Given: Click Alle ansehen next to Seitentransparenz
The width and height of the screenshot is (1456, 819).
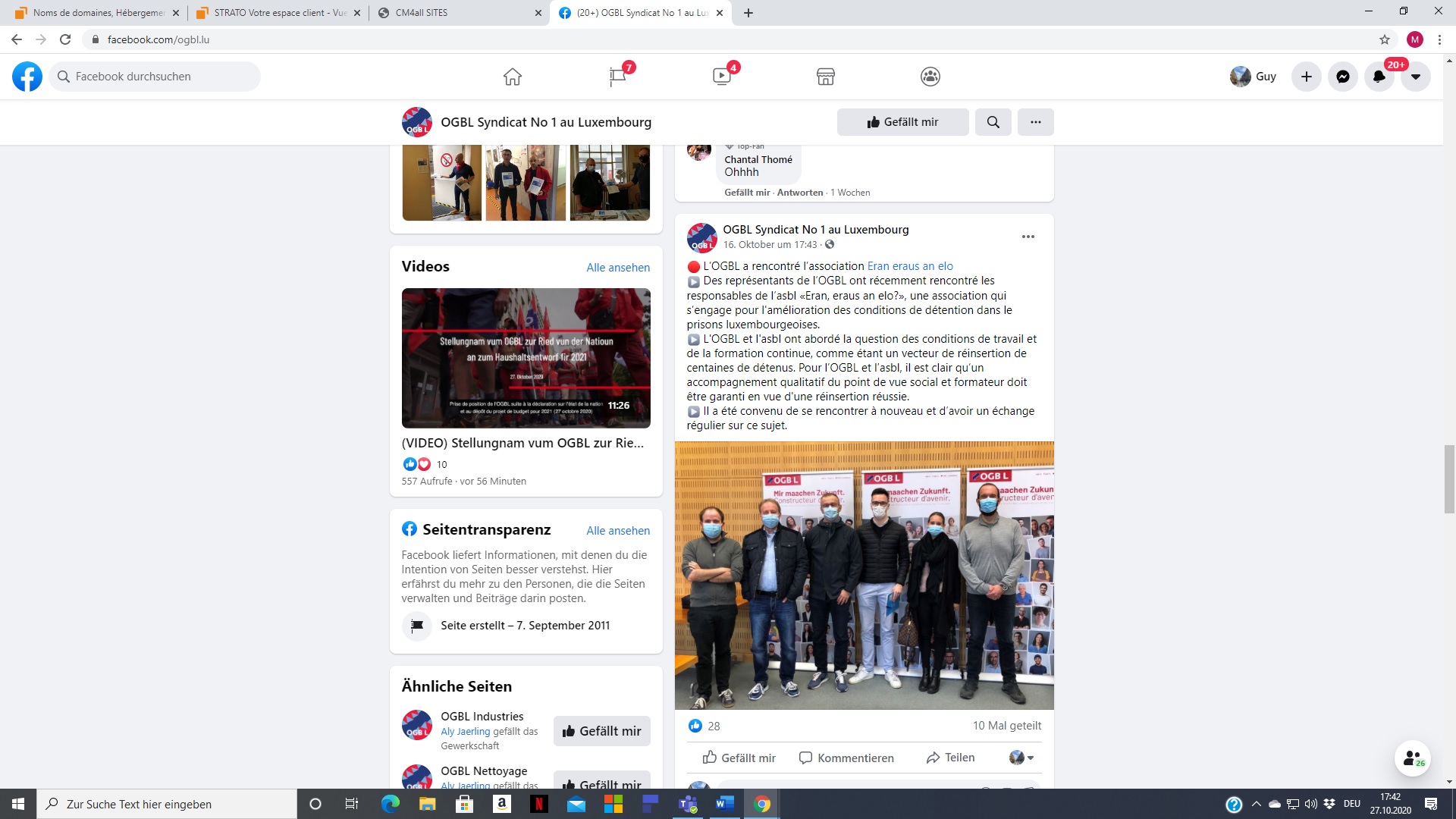Looking at the screenshot, I should pos(618,531).
